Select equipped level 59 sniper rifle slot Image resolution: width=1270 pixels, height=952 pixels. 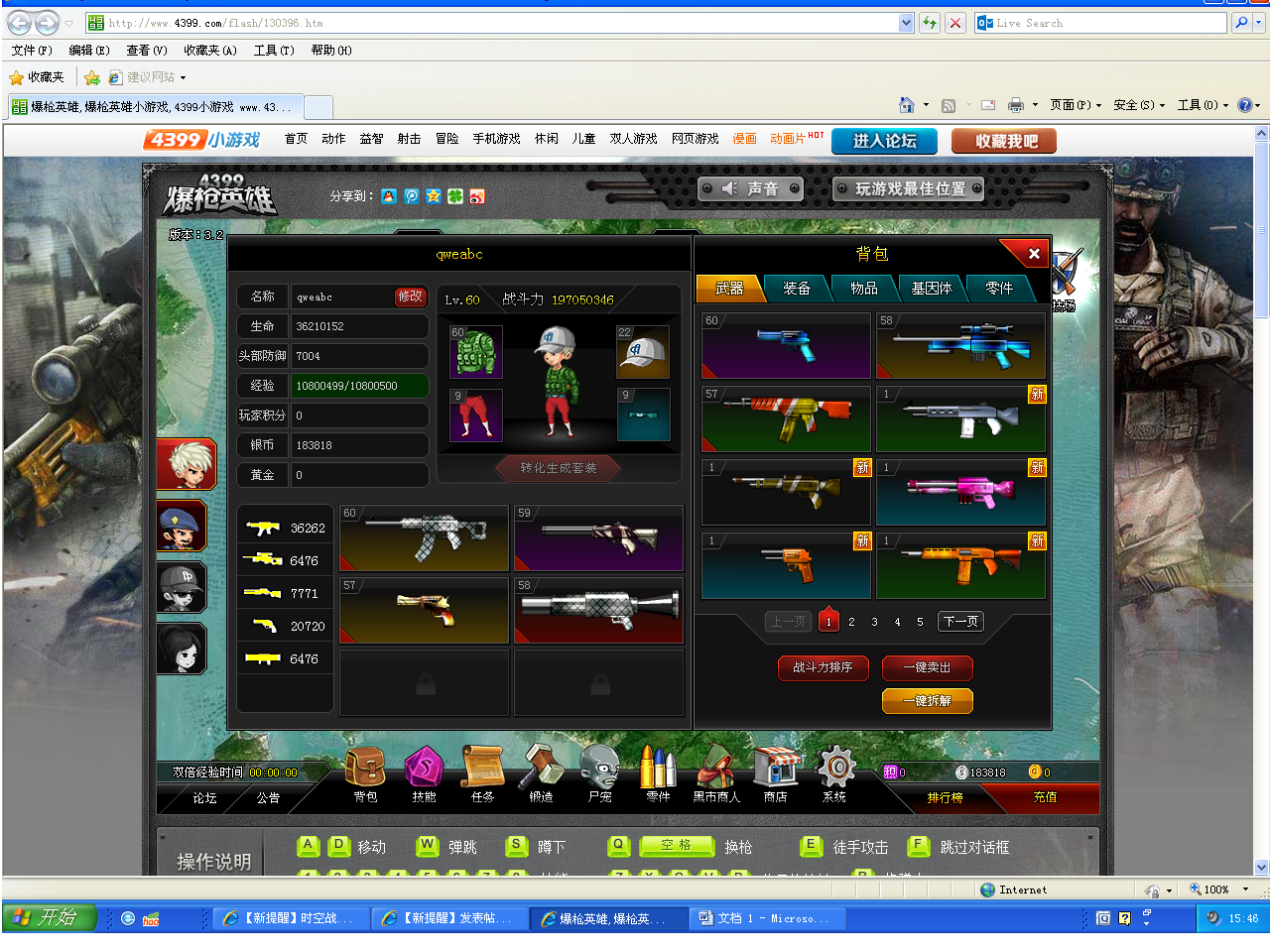(x=598, y=538)
